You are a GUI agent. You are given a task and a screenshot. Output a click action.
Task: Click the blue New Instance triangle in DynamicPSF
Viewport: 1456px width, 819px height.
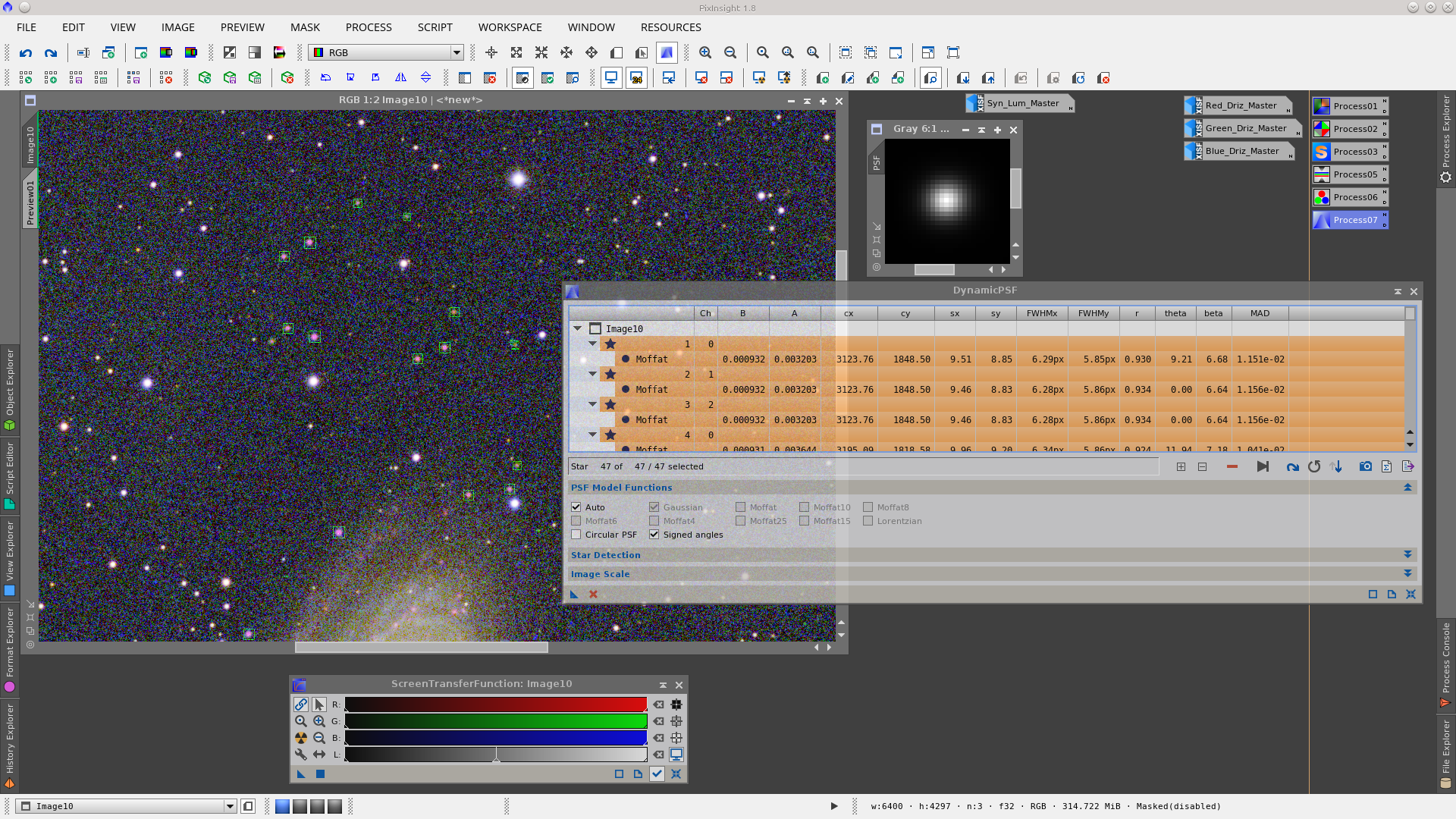[574, 595]
